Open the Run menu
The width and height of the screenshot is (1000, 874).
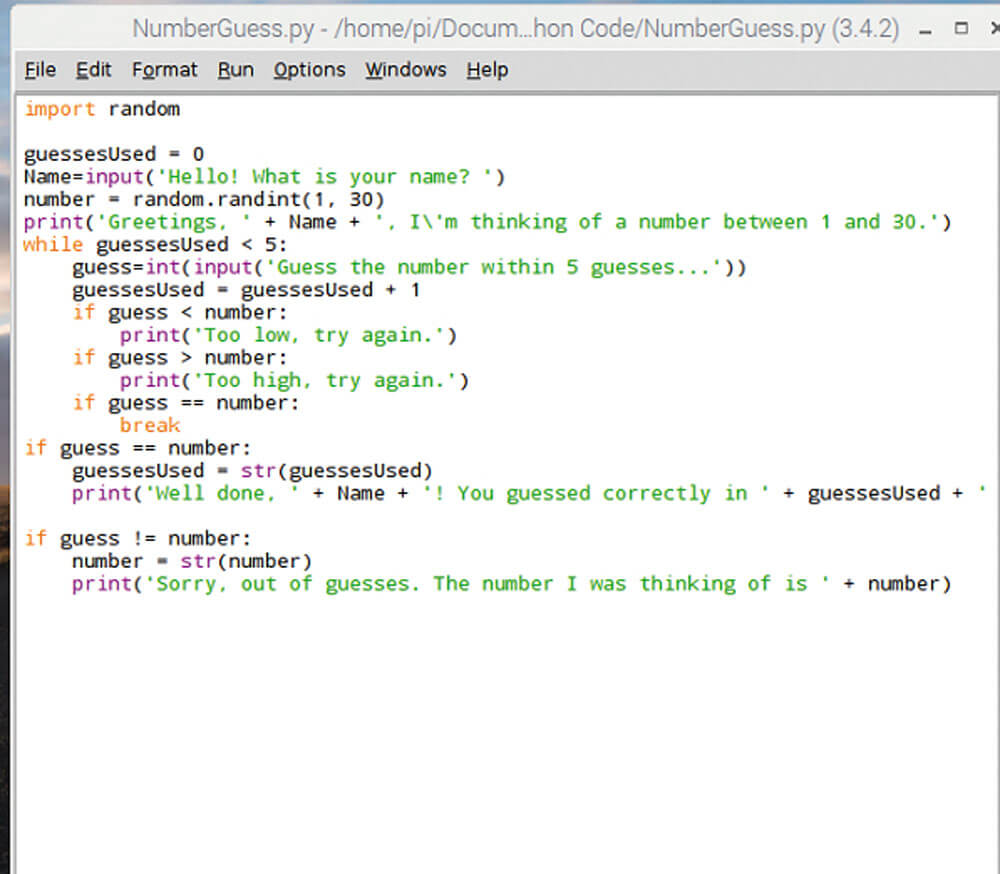coord(235,70)
